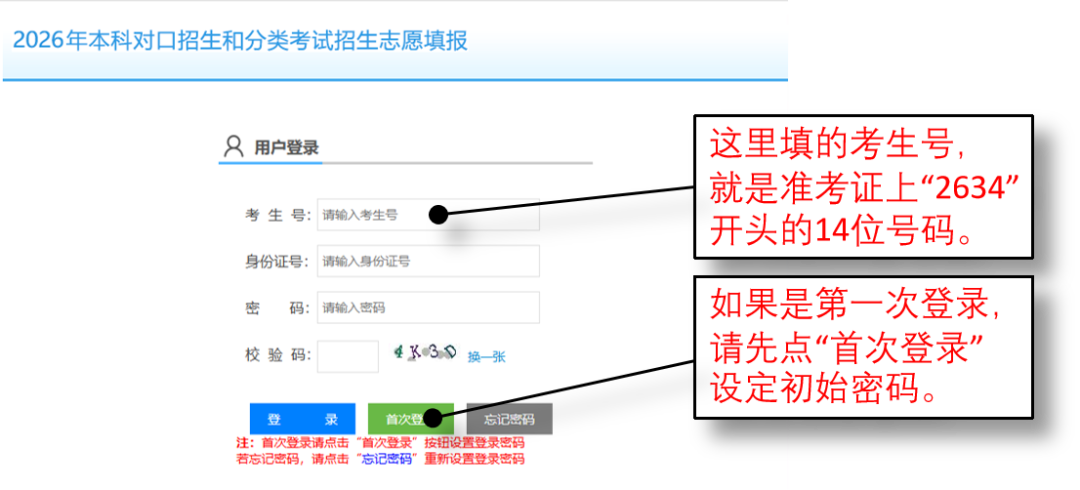Screen dimensions: 1080x490
Task: Click the red note about 首次登录 password setup
Action: click(x=380, y=443)
